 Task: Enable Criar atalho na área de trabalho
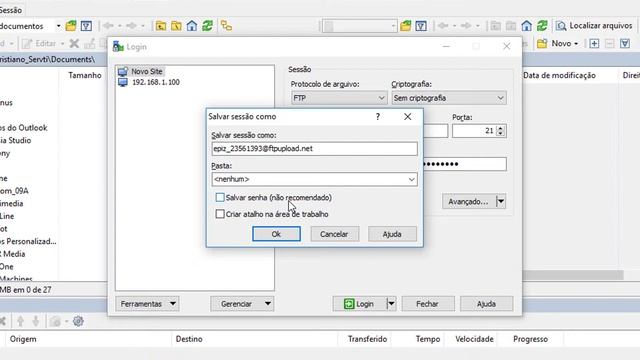(220, 214)
